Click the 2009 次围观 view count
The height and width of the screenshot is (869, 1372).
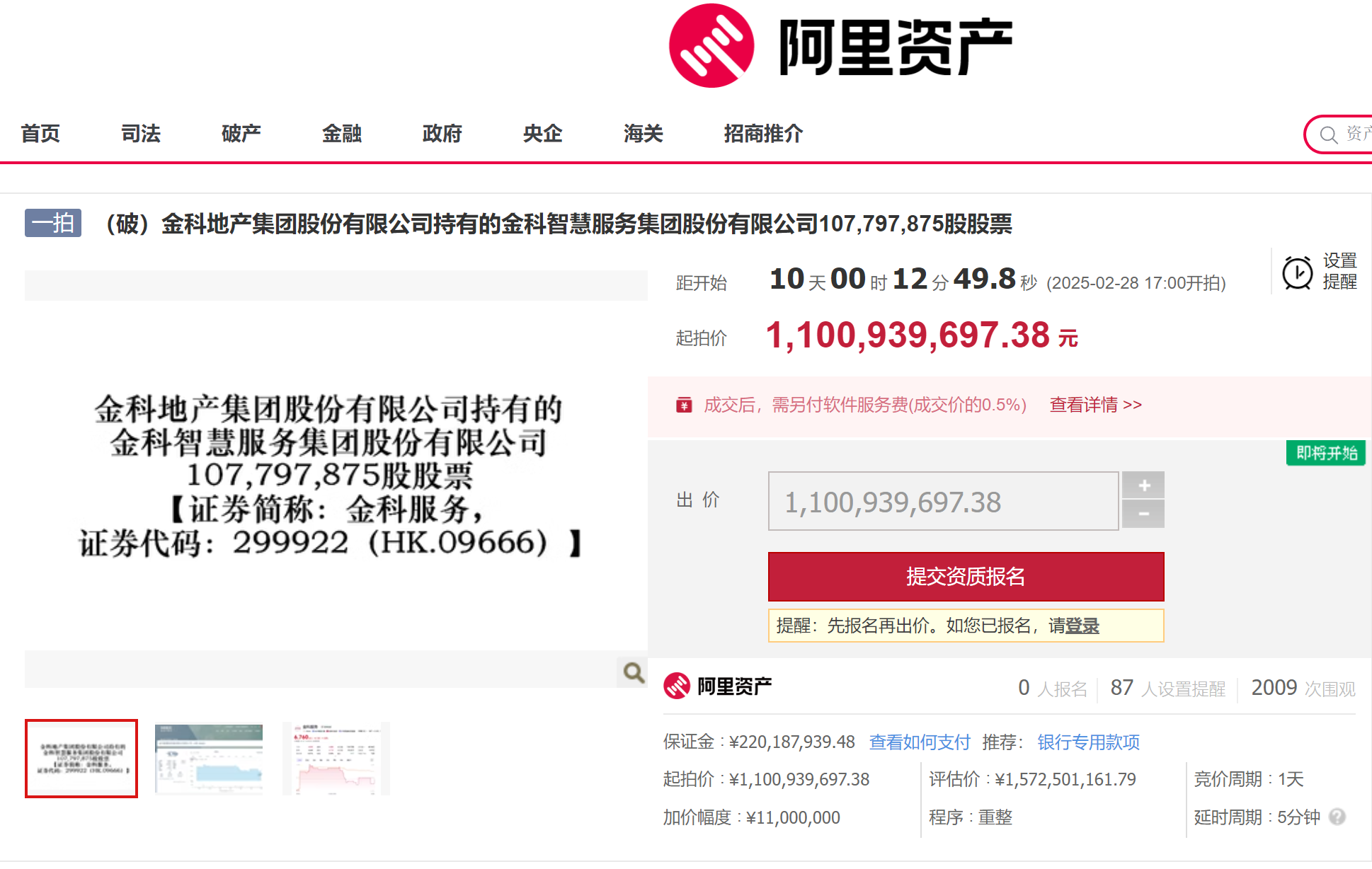[1303, 688]
